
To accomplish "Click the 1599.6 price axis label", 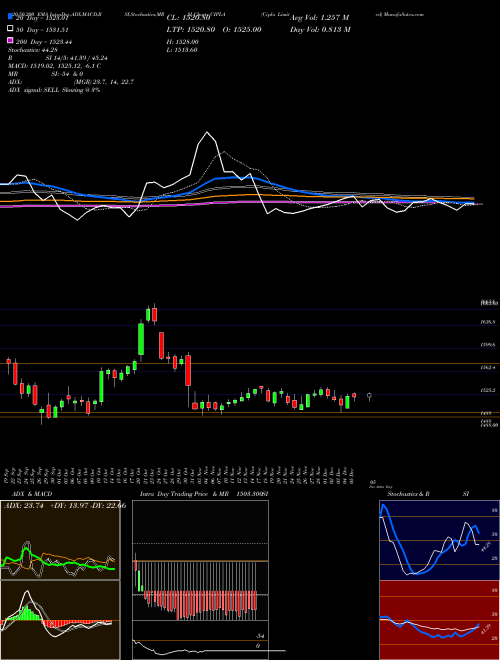I will (488, 345).
